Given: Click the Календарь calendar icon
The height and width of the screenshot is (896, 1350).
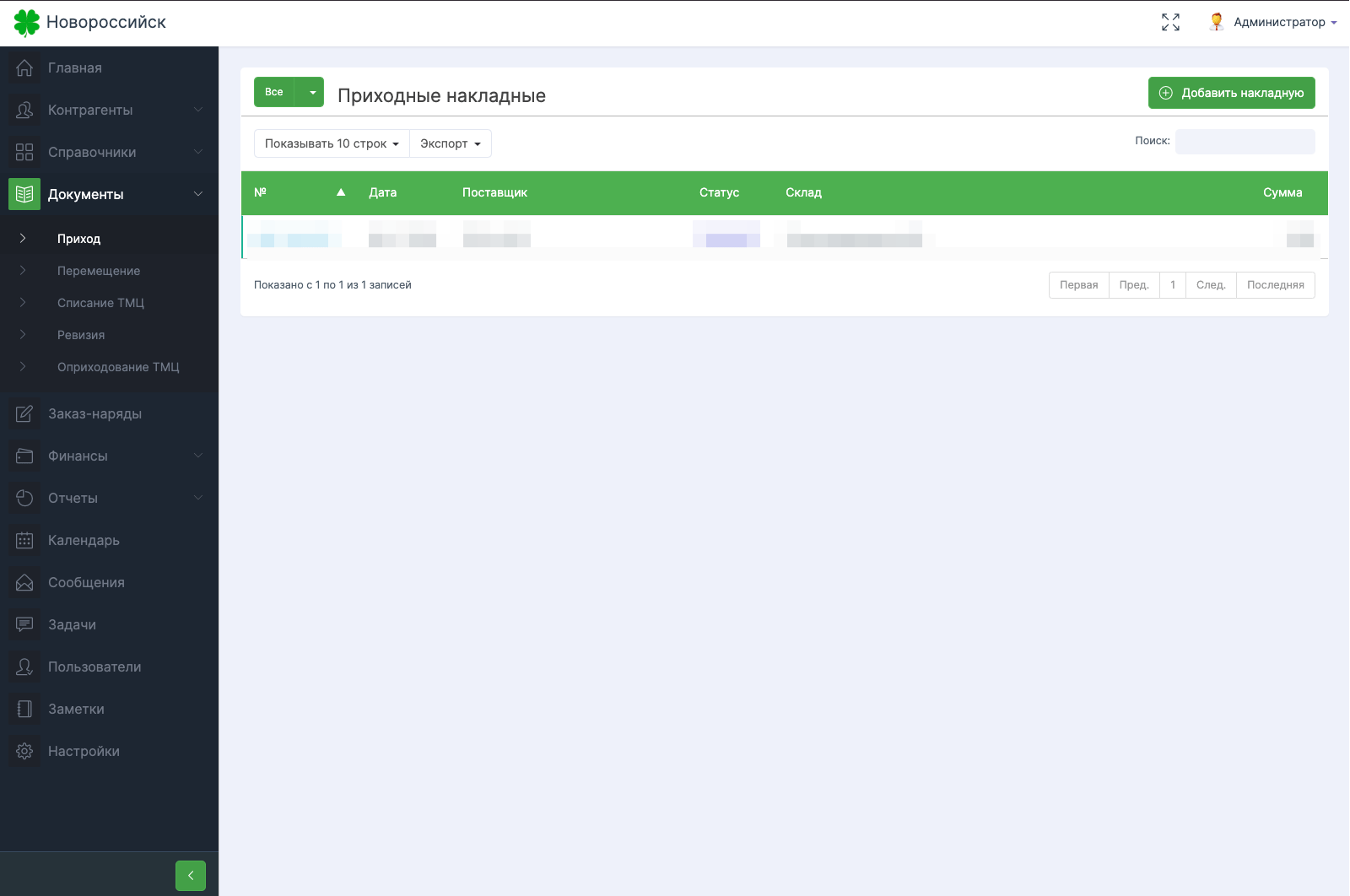Looking at the screenshot, I should click(x=24, y=540).
